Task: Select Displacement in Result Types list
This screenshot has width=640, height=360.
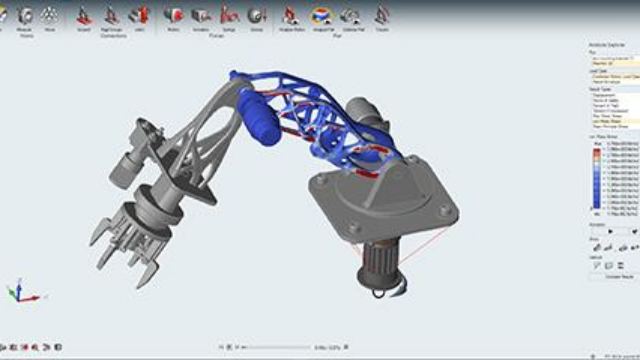Action: (616, 95)
